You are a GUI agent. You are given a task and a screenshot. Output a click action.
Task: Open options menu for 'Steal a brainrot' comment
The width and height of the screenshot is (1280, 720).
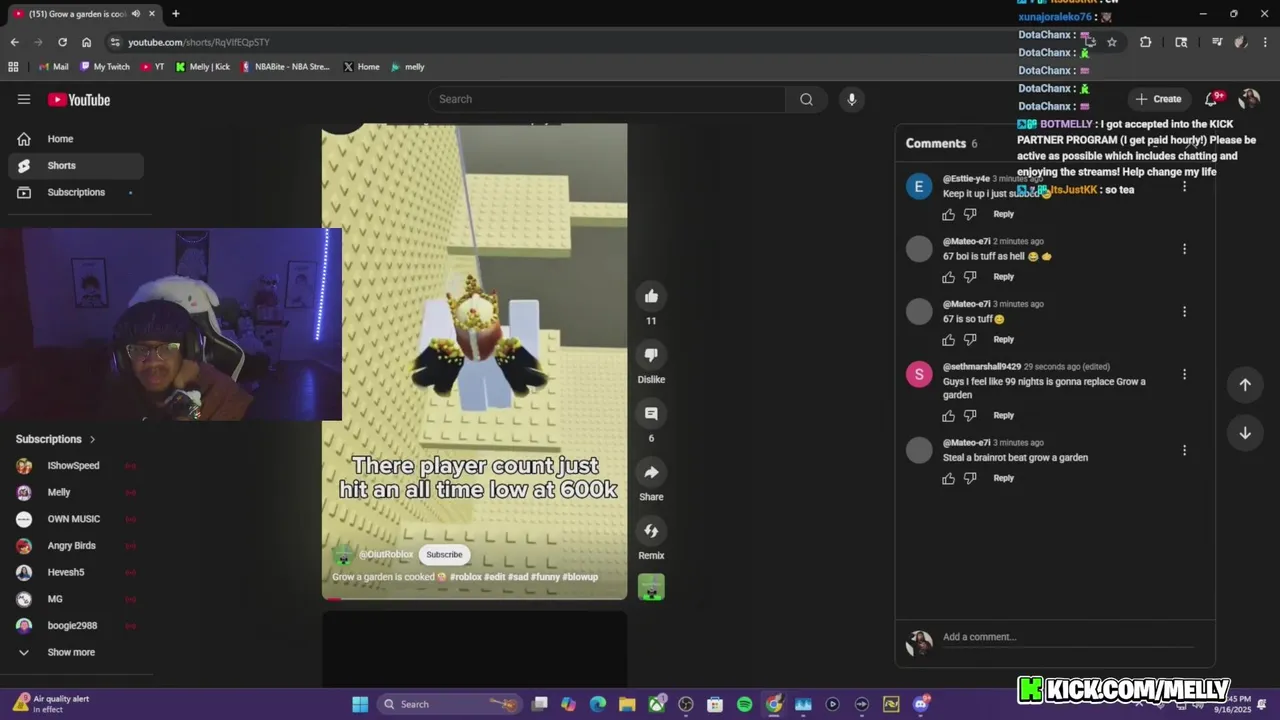pos(1184,450)
